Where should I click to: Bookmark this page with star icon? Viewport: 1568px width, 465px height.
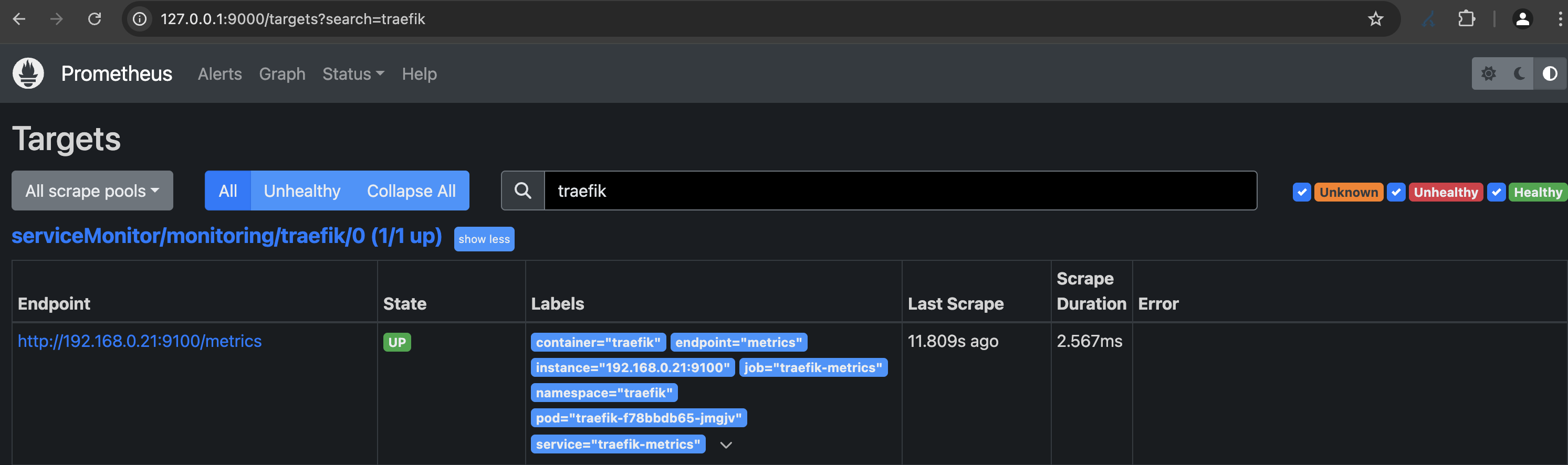(1376, 19)
